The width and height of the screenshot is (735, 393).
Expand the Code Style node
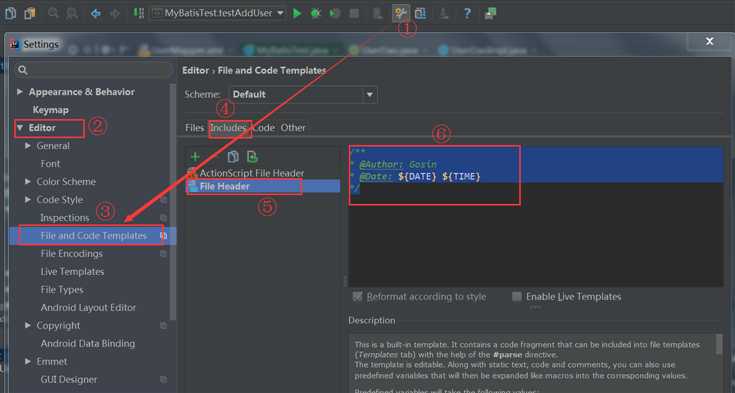[28, 199]
